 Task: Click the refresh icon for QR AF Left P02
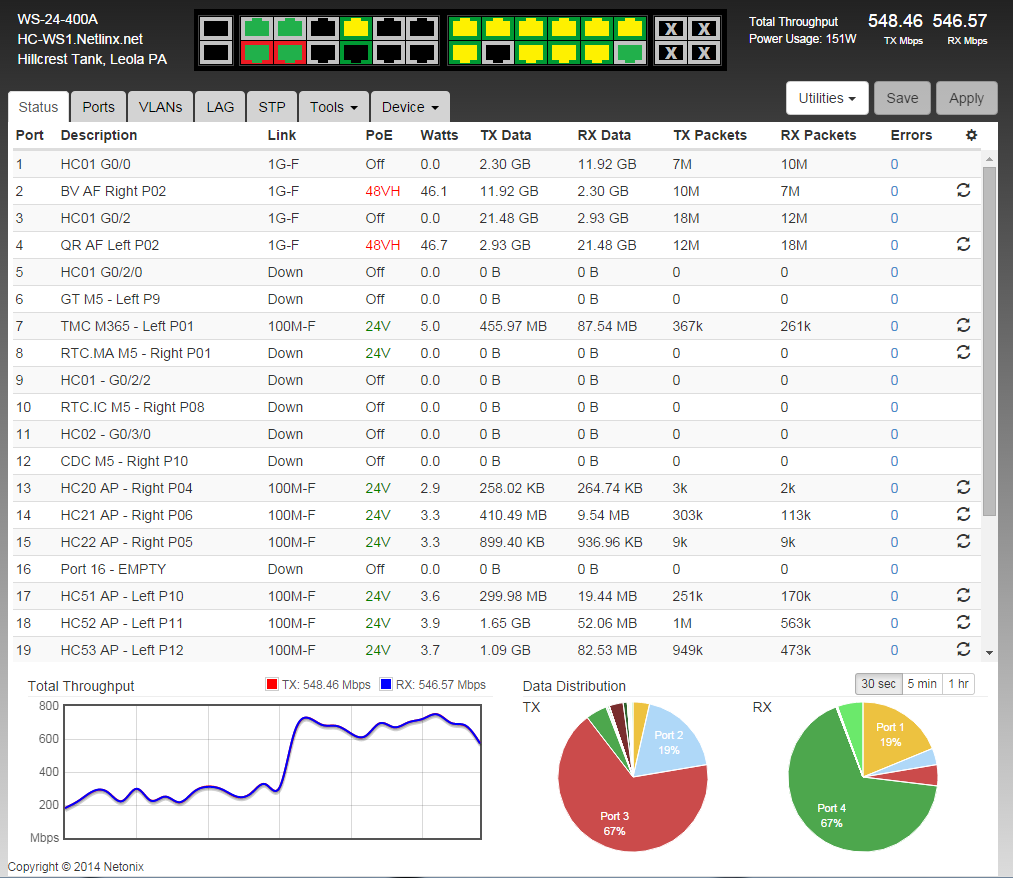point(963,244)
